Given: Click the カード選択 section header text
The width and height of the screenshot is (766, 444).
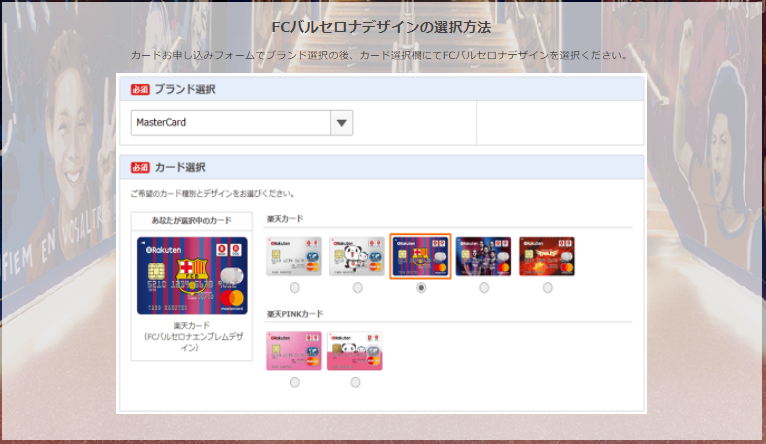Looking at the screenshot, I should [180, 168].
